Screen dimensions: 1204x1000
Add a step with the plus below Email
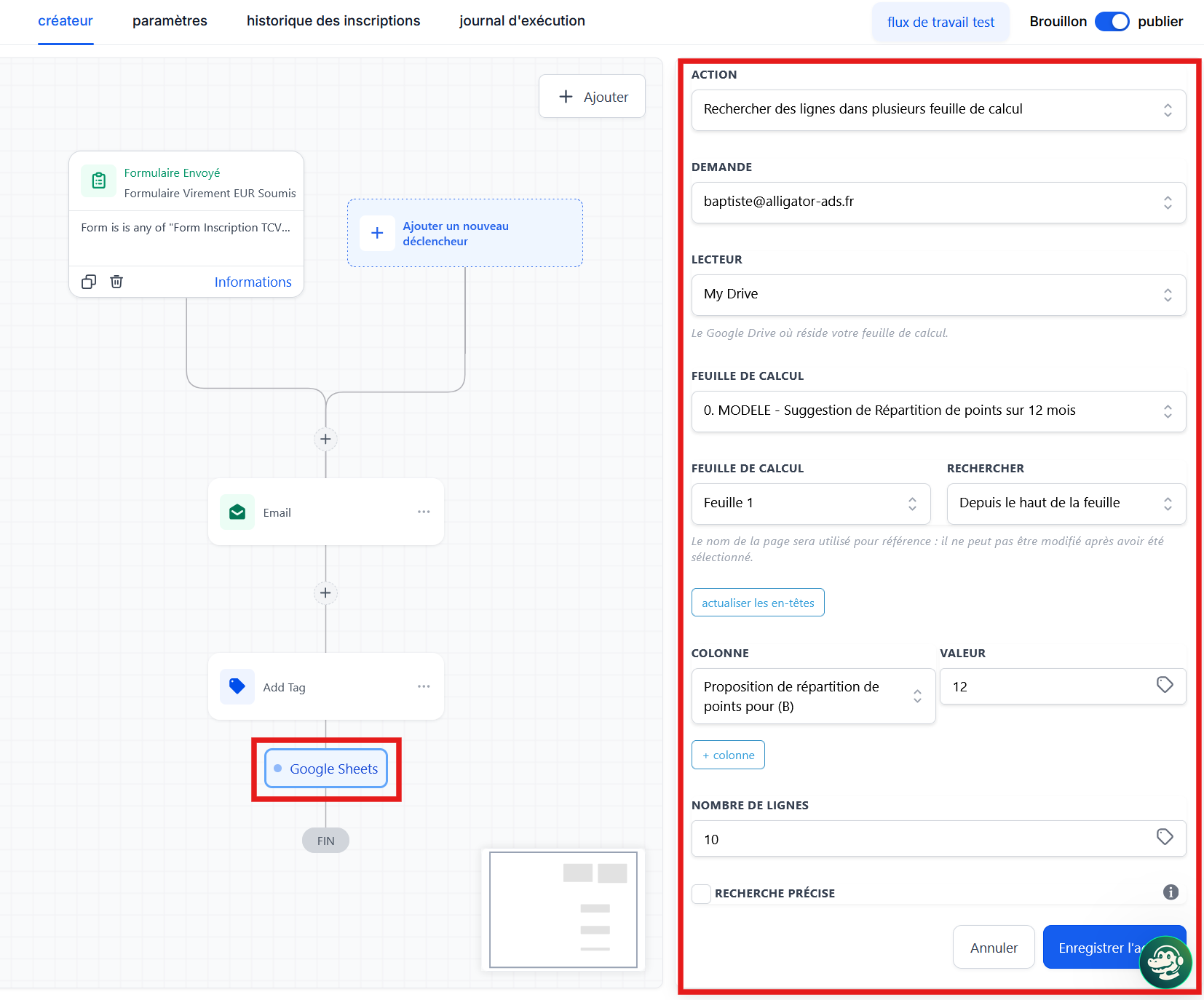point(325,593)
